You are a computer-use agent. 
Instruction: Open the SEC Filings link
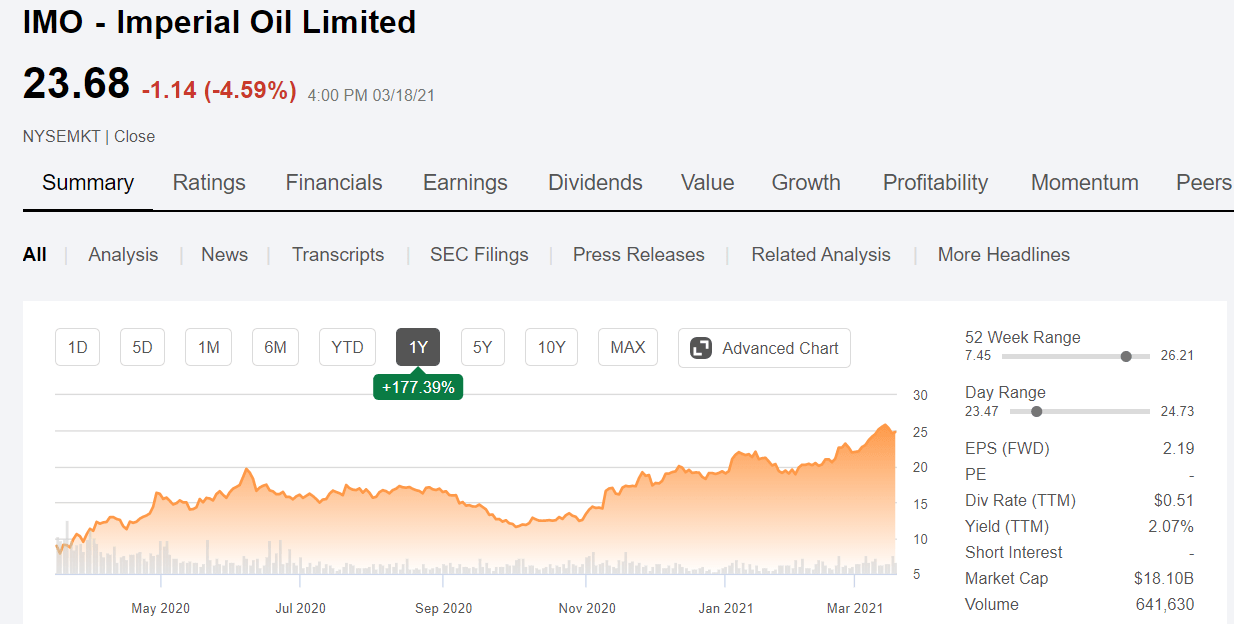pos(479,255)
